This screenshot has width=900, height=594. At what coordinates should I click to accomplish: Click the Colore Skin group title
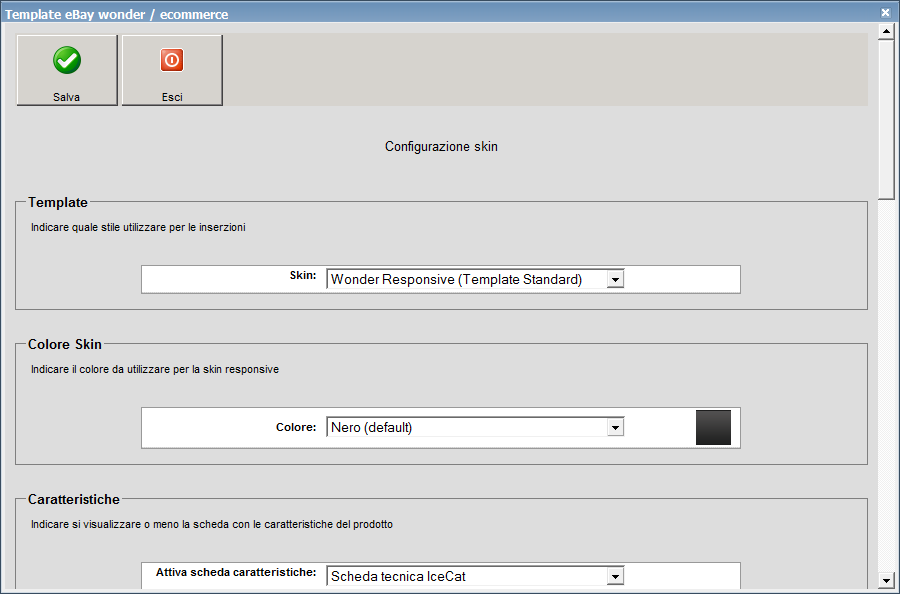click(x=65, y=344)
